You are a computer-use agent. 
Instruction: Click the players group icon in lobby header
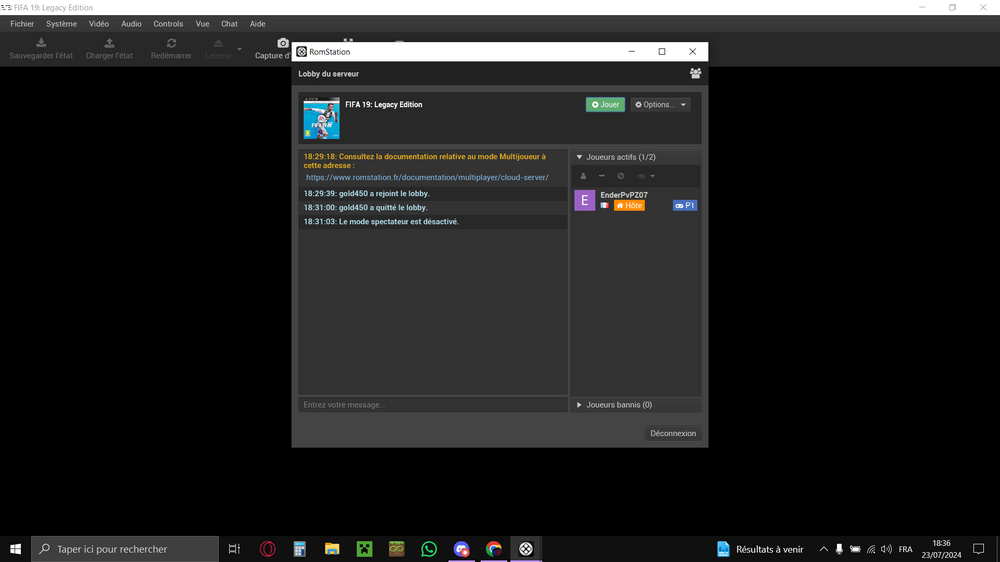click(695, 73)
